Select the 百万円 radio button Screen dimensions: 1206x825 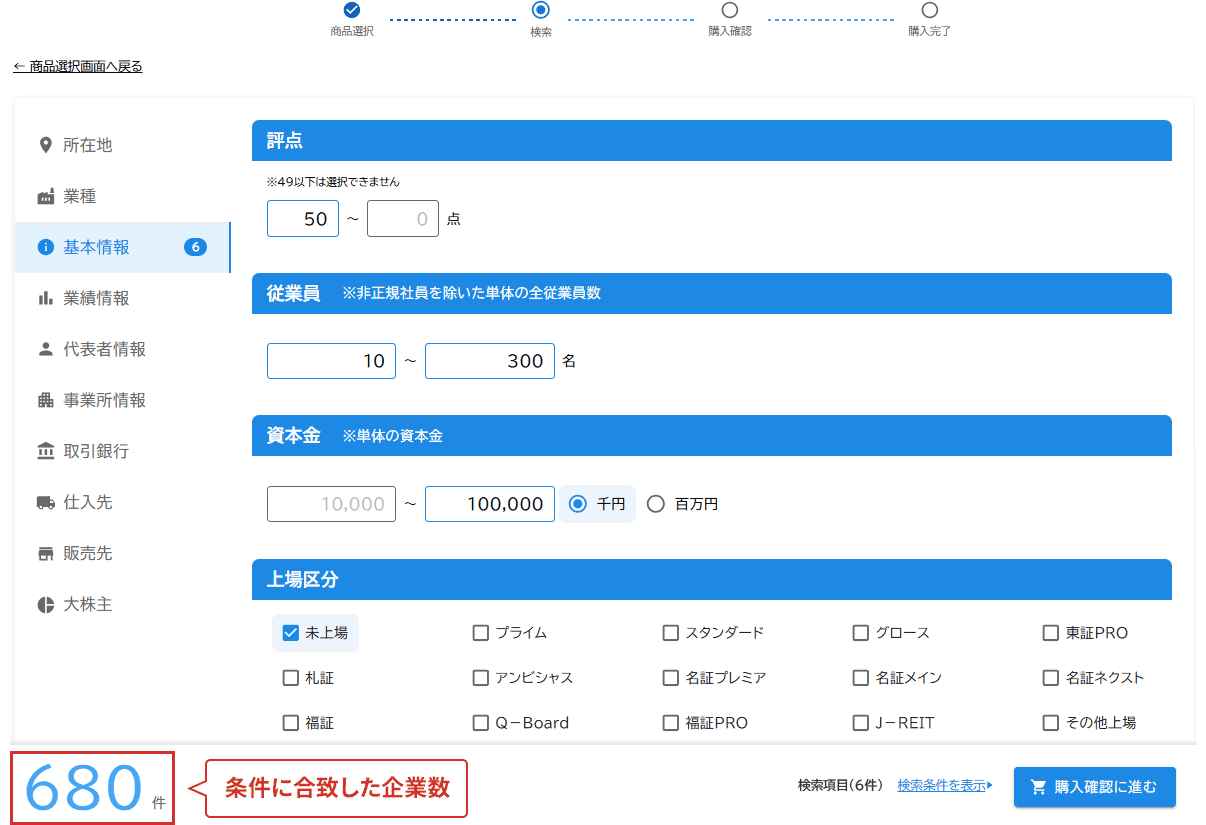[656, 504]
